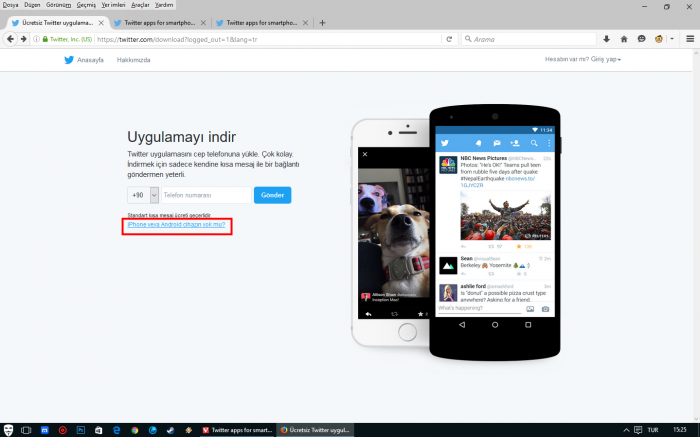Open the Geçmiş menu

(x=86, y=5)
